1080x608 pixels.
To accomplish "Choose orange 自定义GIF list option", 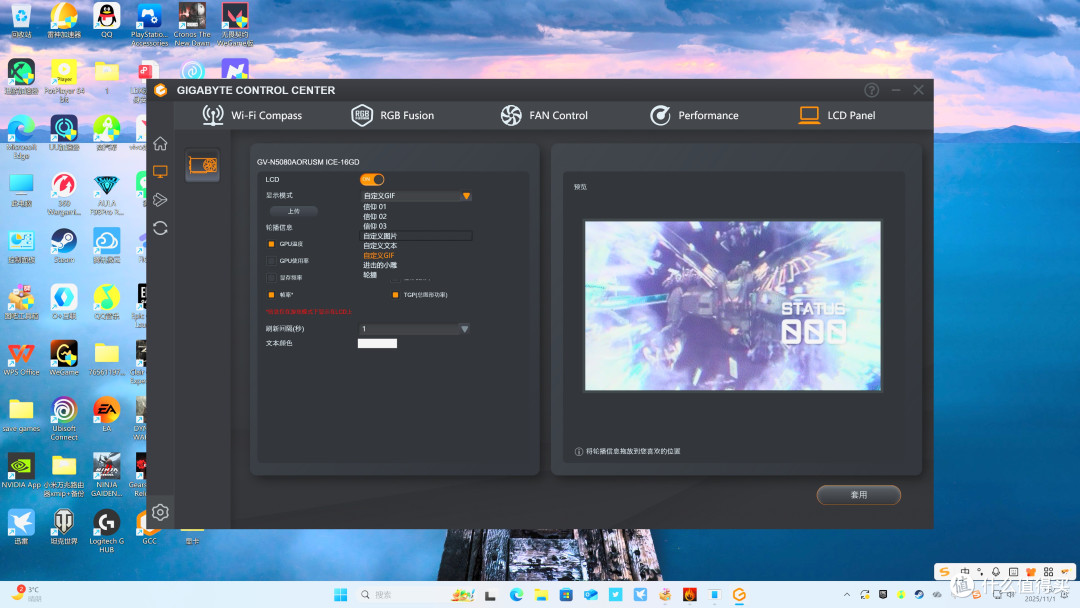I will point(379,255).
